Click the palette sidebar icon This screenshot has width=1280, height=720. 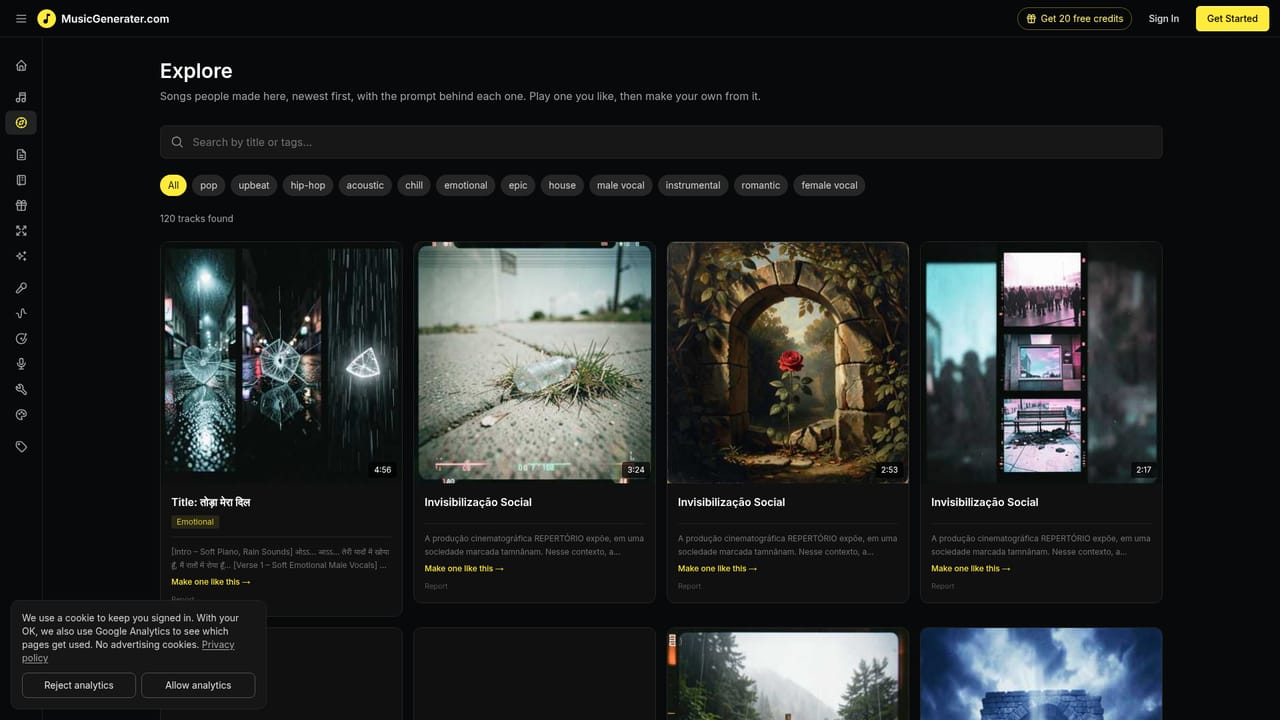[x=21, y=415]
